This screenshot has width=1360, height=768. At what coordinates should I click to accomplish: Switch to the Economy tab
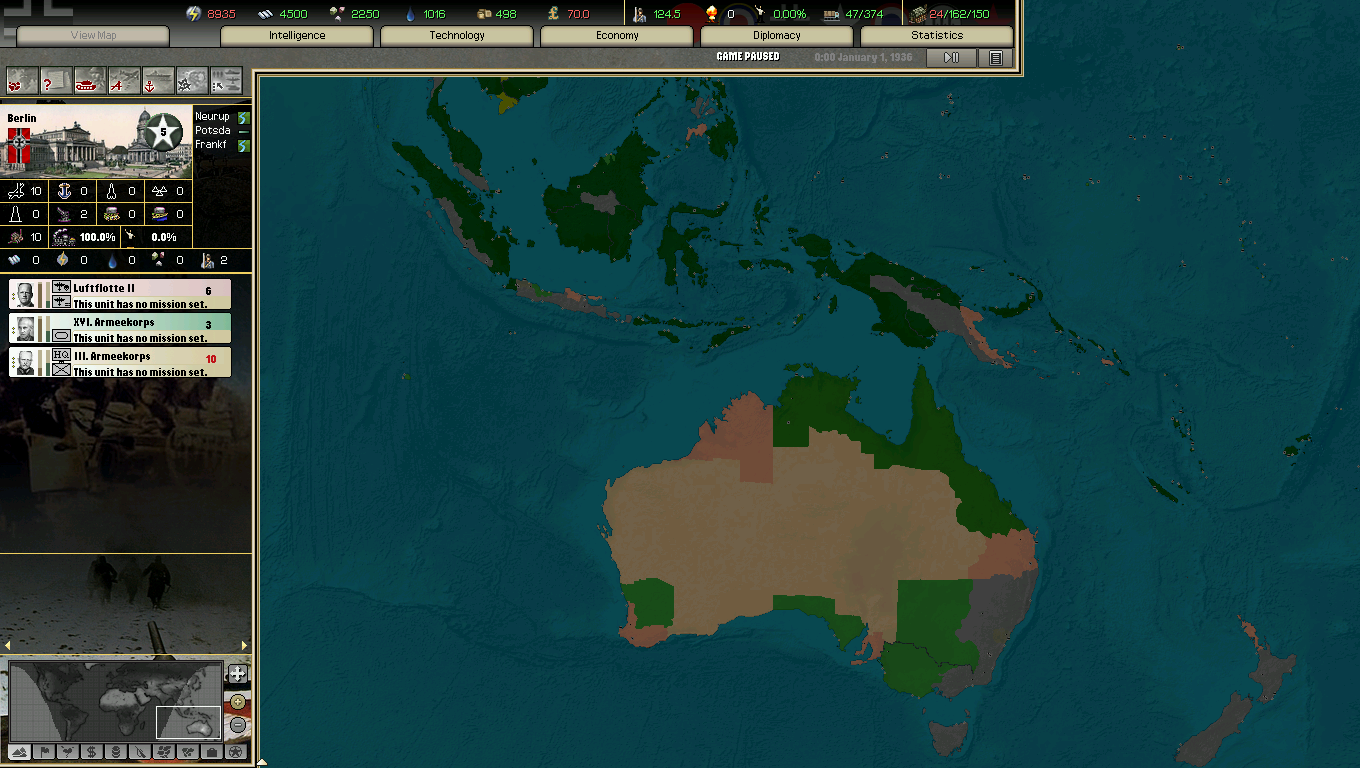[x=617, y=36]
